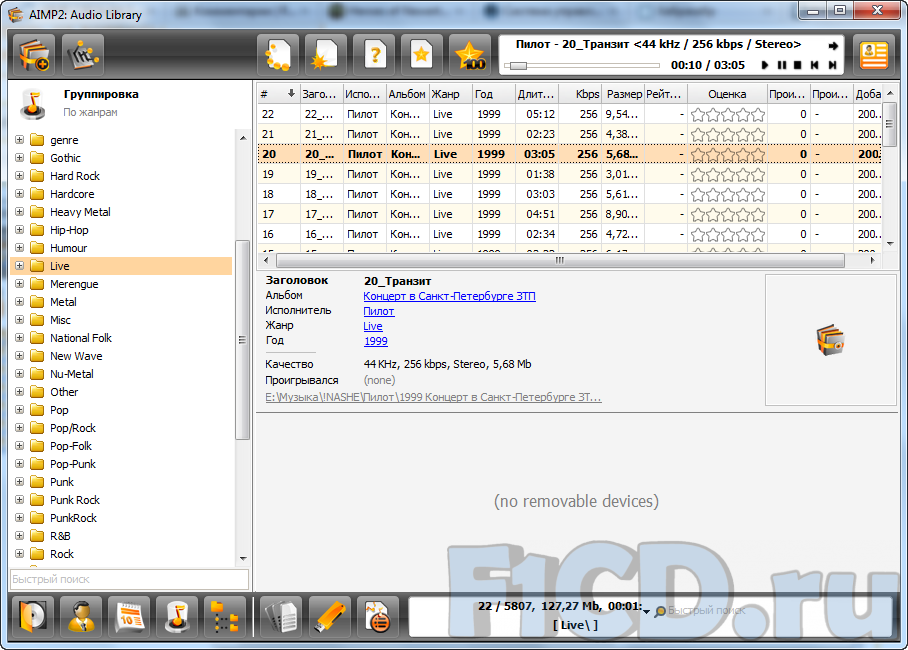Sort by the Kbps column header

tap(580, 94)
